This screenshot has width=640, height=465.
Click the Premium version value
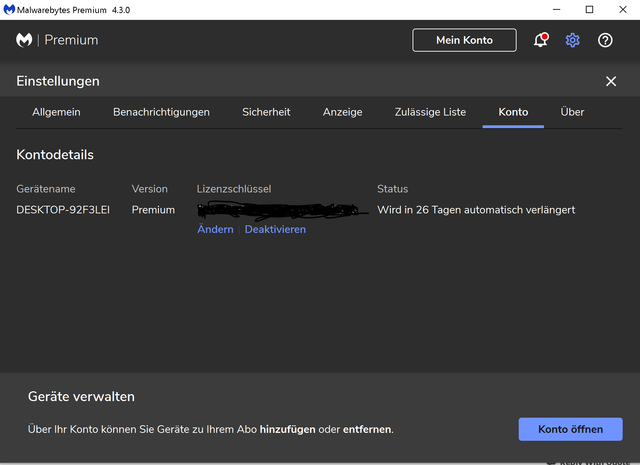(x=153, y=210)
